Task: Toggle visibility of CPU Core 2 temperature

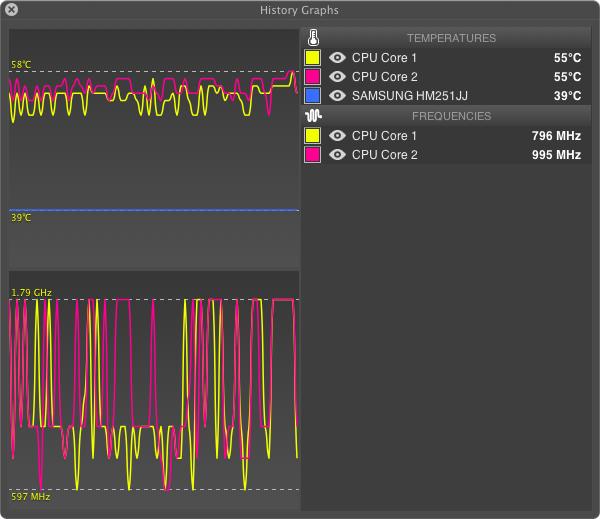Action: coord(338,77)
